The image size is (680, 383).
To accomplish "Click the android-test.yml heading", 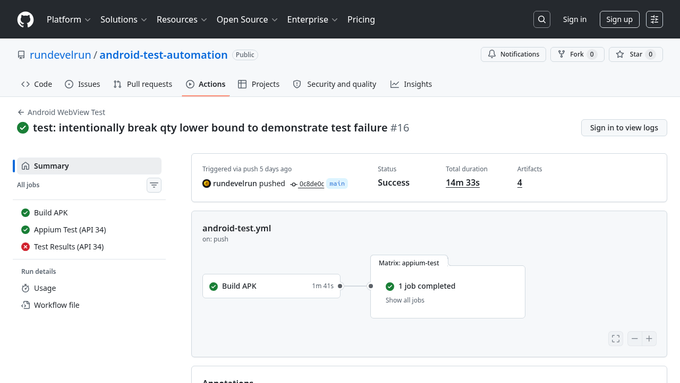I will coord(237,229).
